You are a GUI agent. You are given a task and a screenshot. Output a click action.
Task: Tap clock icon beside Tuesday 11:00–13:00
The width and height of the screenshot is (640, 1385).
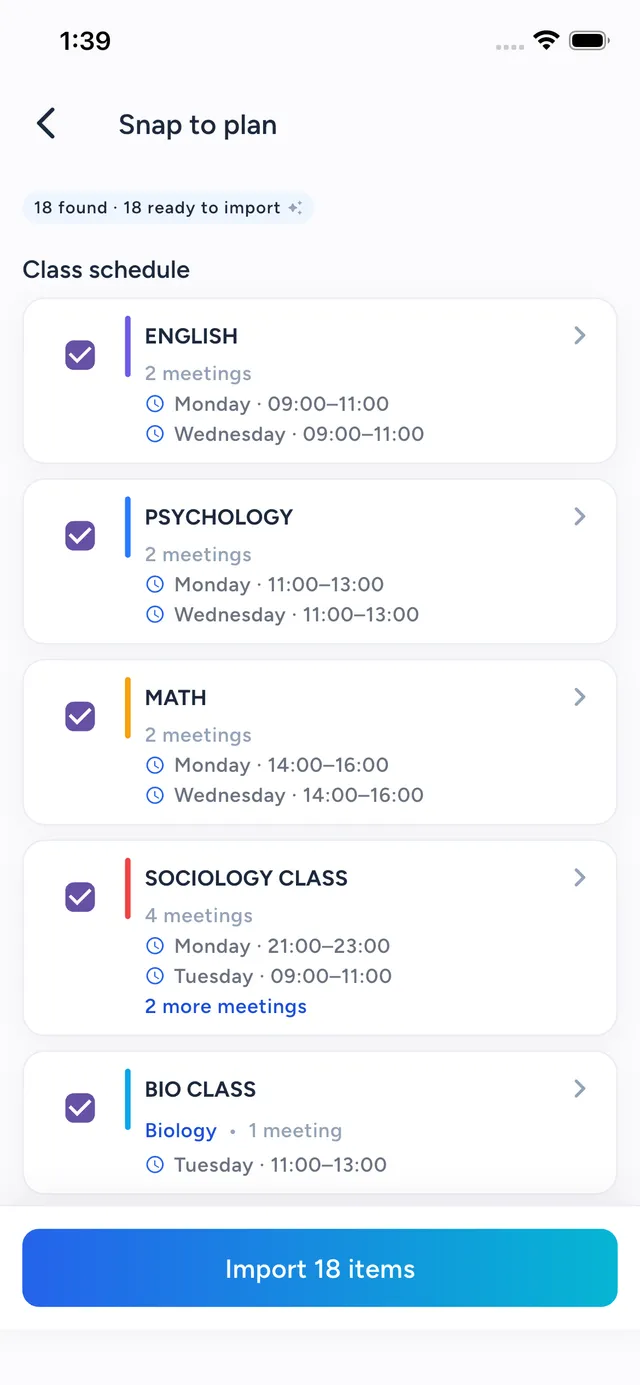(155, 1165)
